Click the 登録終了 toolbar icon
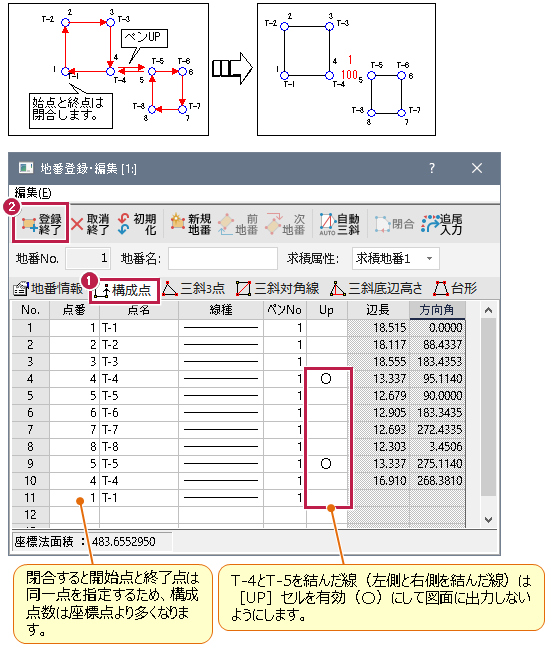 [41, 224]
